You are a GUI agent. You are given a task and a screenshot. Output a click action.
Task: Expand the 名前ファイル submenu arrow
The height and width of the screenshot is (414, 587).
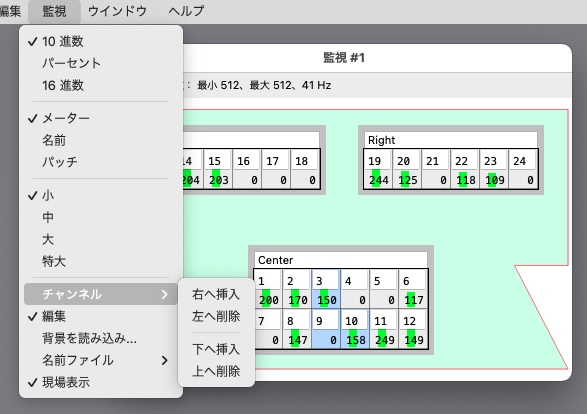(x=165, y=360)
